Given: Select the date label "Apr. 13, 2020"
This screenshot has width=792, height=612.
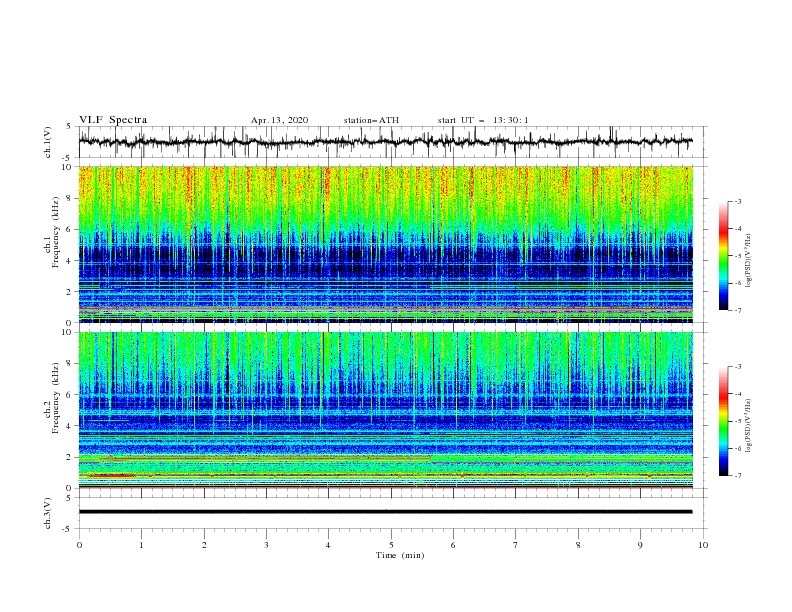Looking at the screenshot, I should [279, 120].
